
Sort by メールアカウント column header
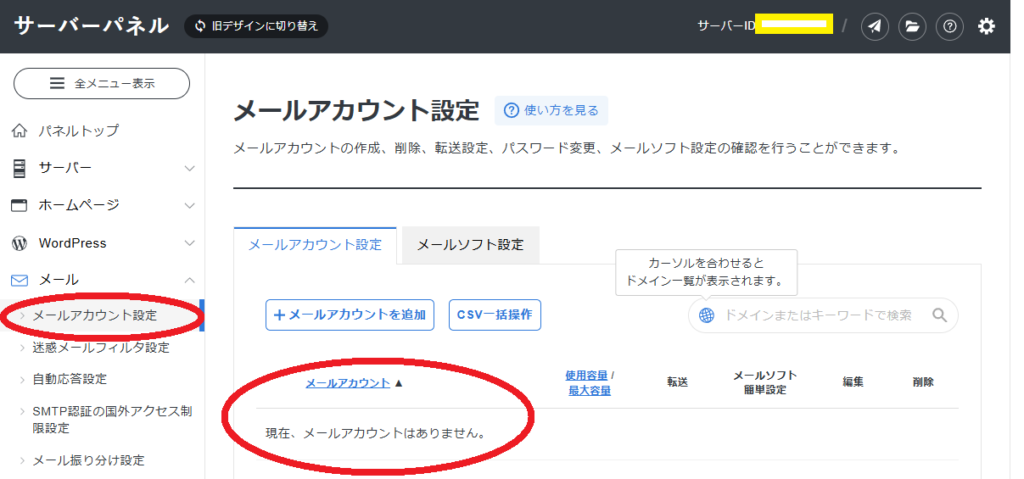348,383
